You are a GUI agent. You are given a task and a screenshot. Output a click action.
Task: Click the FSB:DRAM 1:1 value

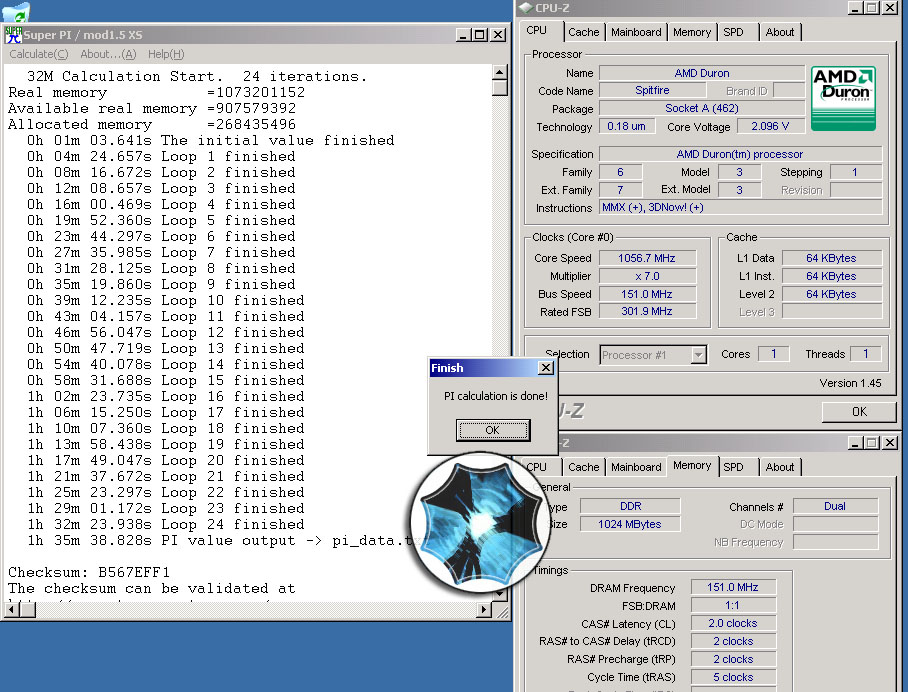pos(733,605)
